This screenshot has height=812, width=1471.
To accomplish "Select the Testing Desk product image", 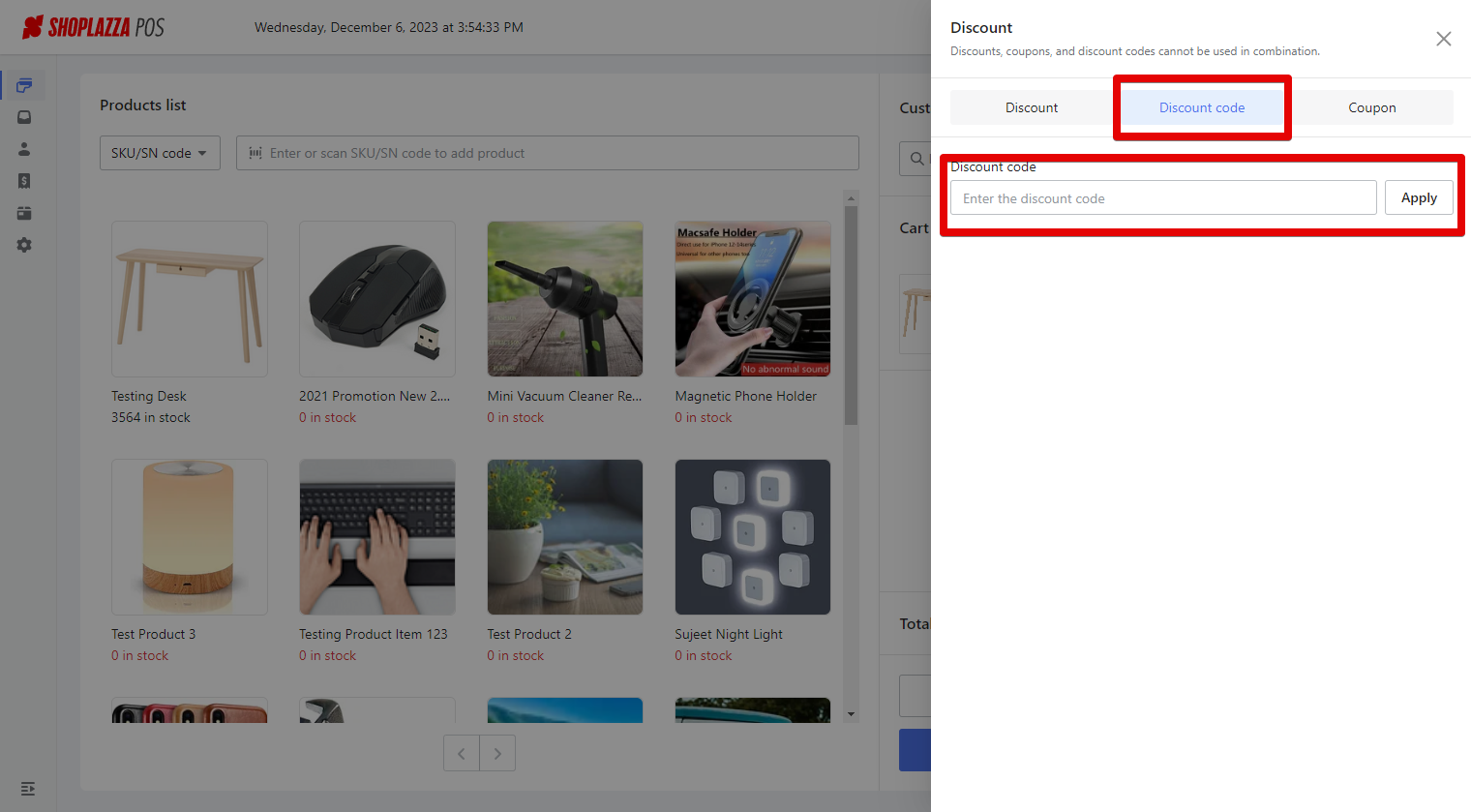I will pos(190,299).
